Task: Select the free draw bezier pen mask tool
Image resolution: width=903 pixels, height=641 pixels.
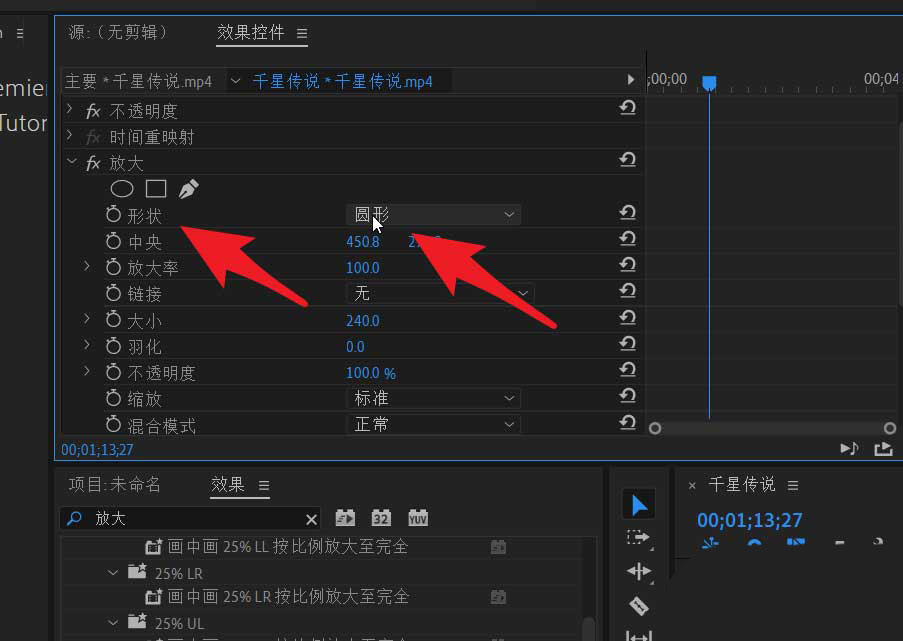Action: 188,188
